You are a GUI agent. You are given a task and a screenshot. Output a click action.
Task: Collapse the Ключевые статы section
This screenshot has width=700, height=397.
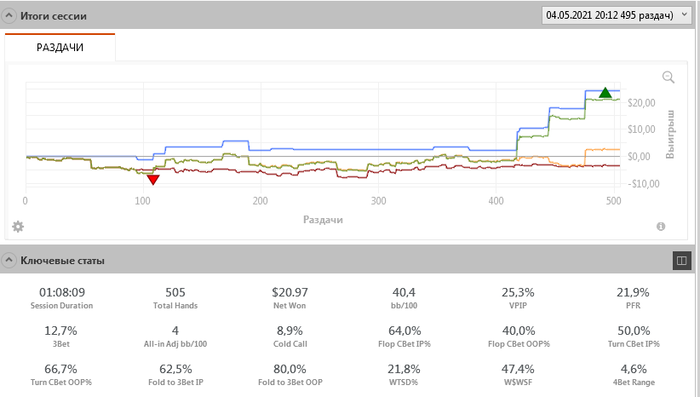click(8, 260)
